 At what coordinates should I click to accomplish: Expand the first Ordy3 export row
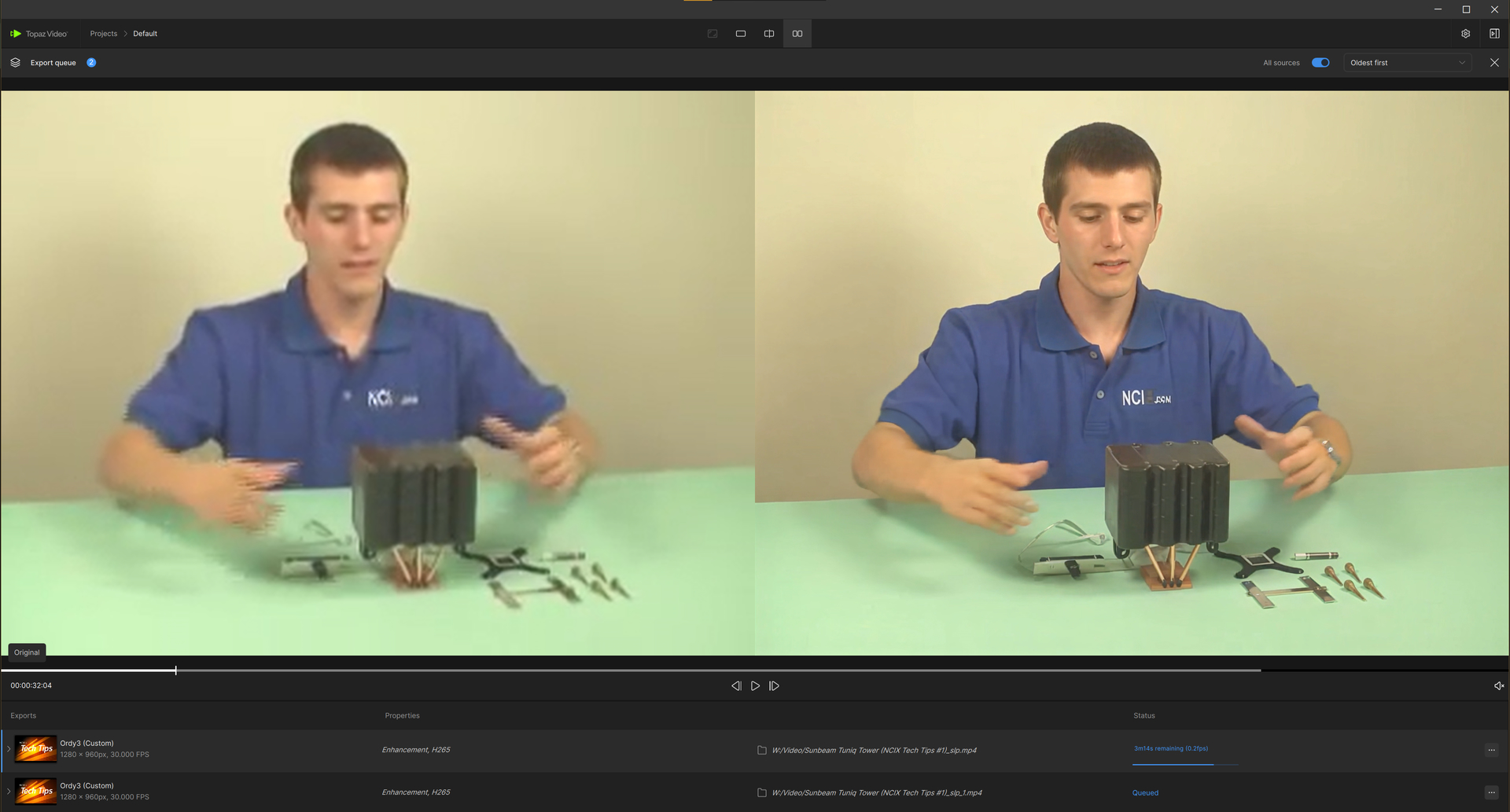pyautogui.click(x=9, y=749)
